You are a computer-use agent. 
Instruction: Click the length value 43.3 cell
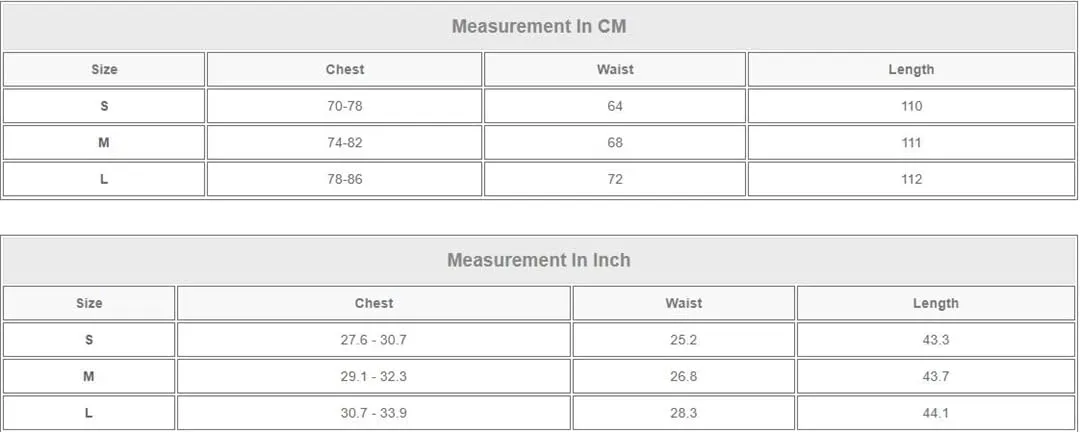[936, 340]
